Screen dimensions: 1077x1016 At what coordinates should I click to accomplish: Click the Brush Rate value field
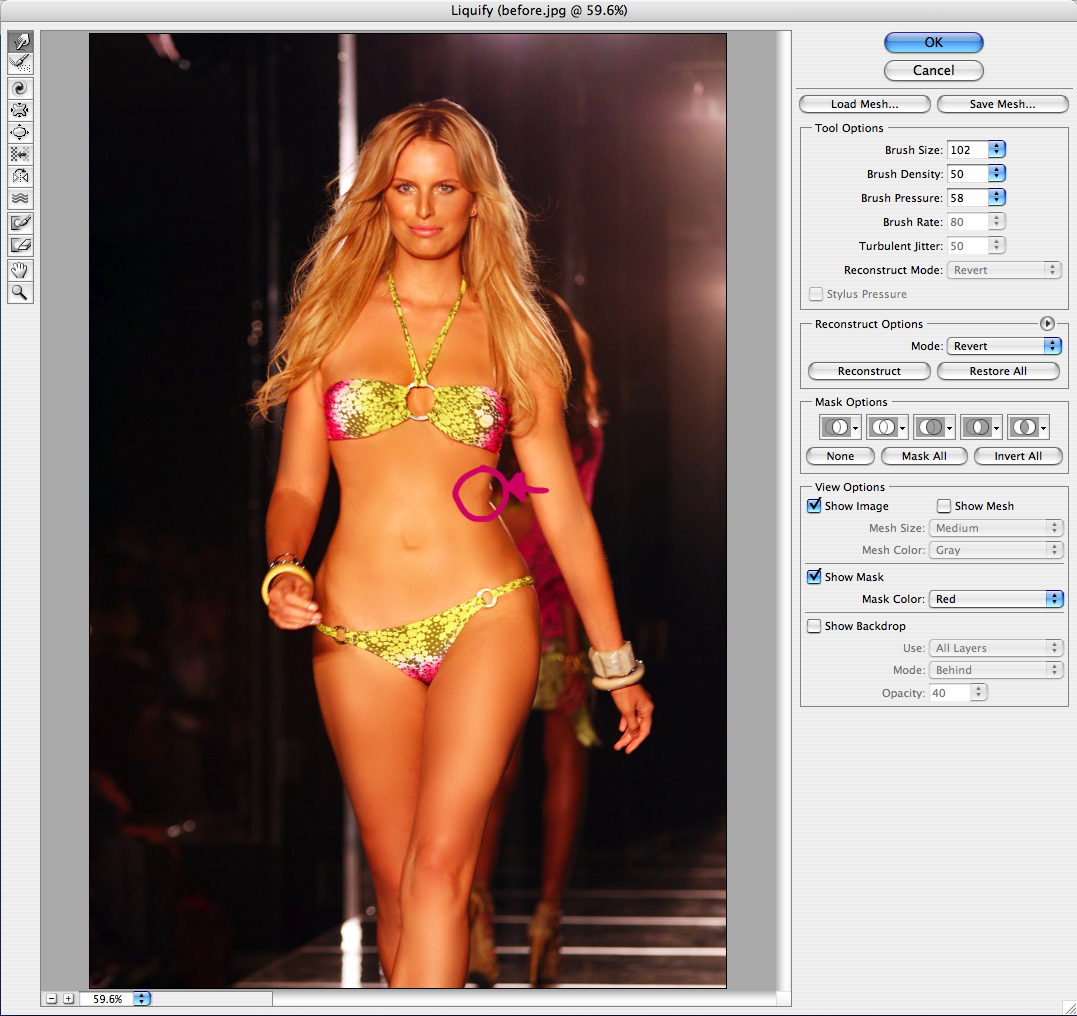968,221
